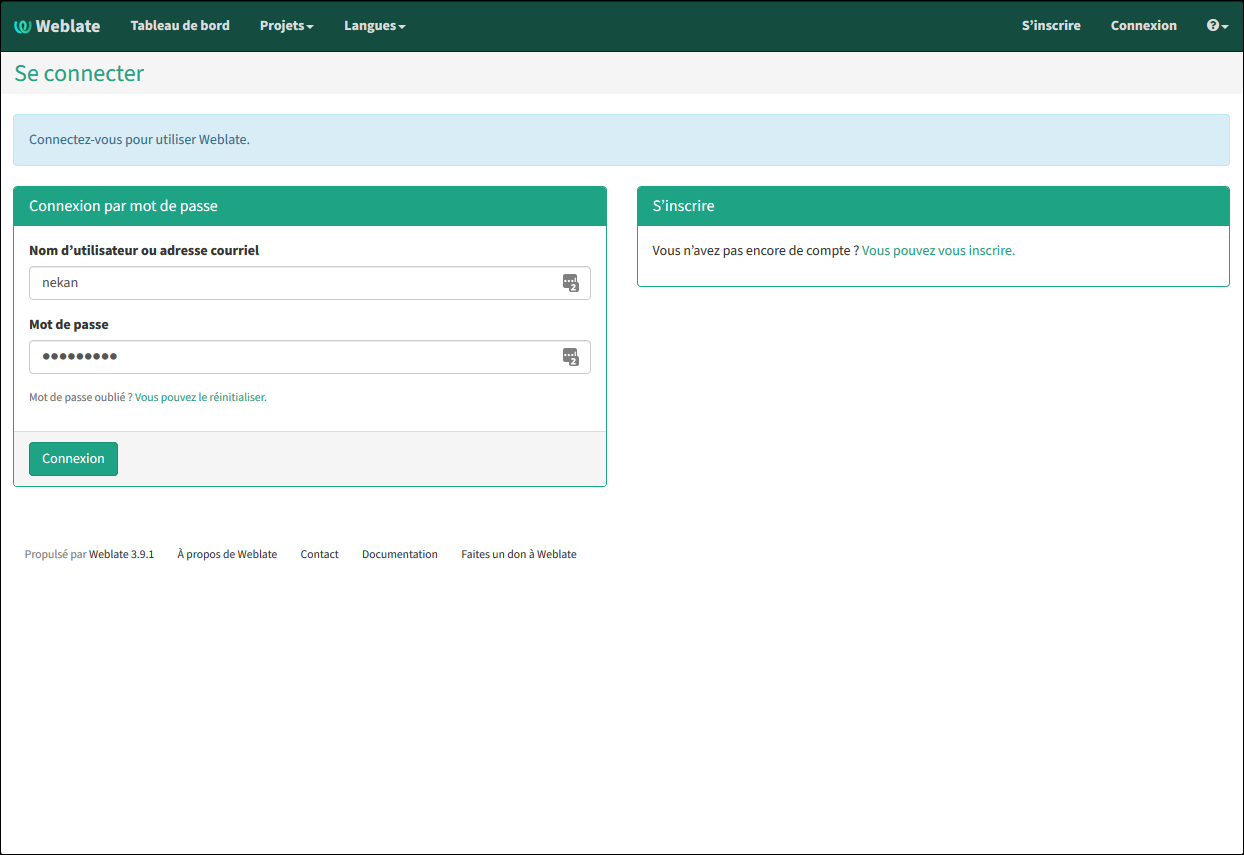Click the Contact footer link
The height and width of the screenshot is (855, 1244).
point(319,554)
